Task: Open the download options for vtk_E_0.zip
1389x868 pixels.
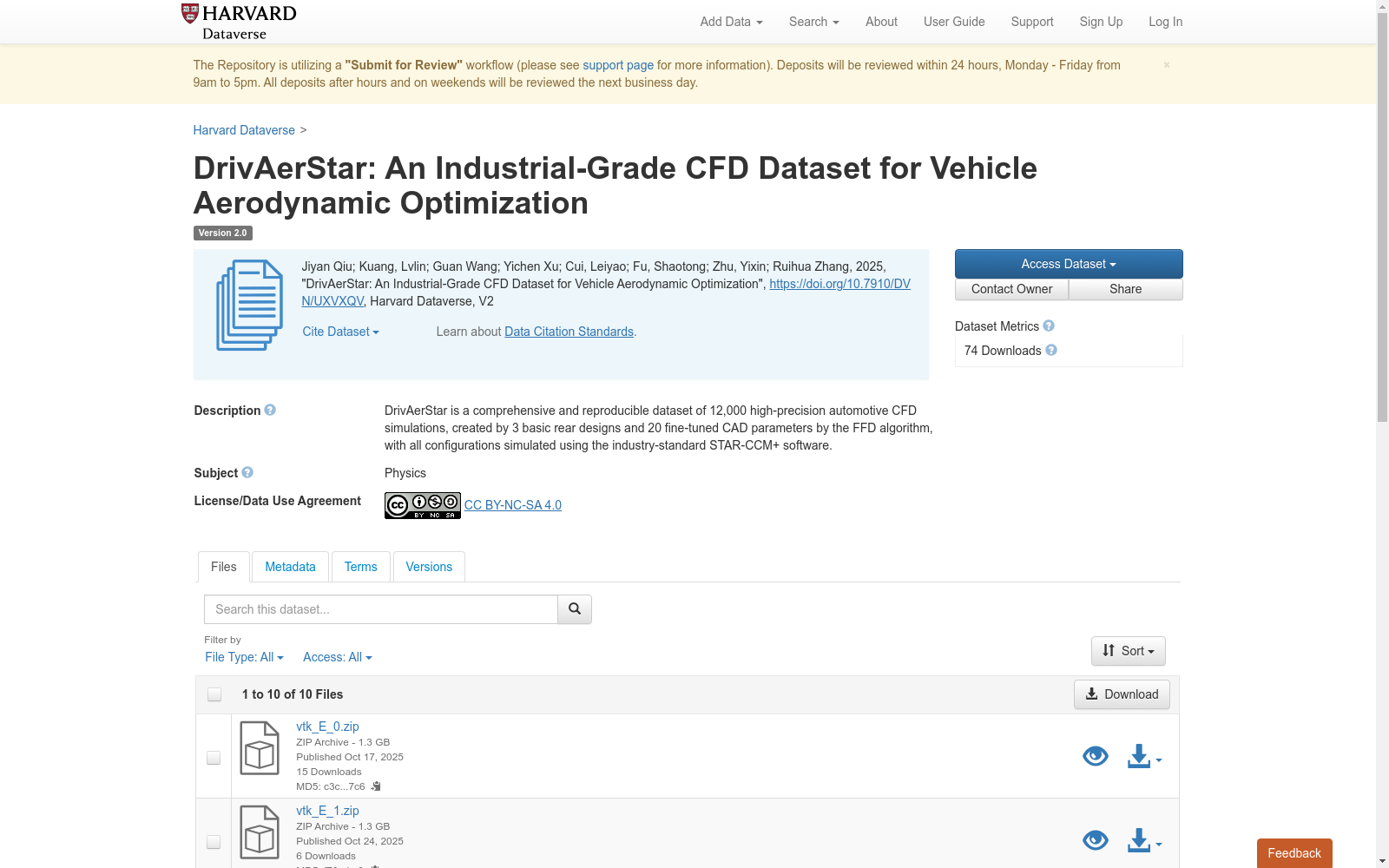Action: coord(1144,757)
